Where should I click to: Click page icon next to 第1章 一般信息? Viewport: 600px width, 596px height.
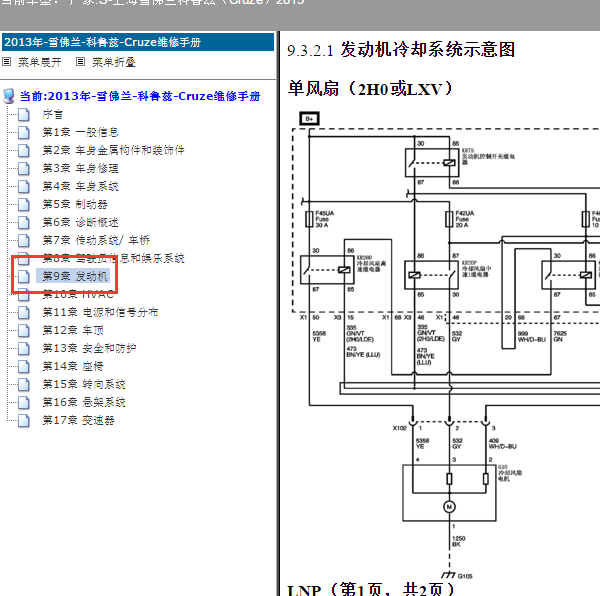[x=24, y=132]
